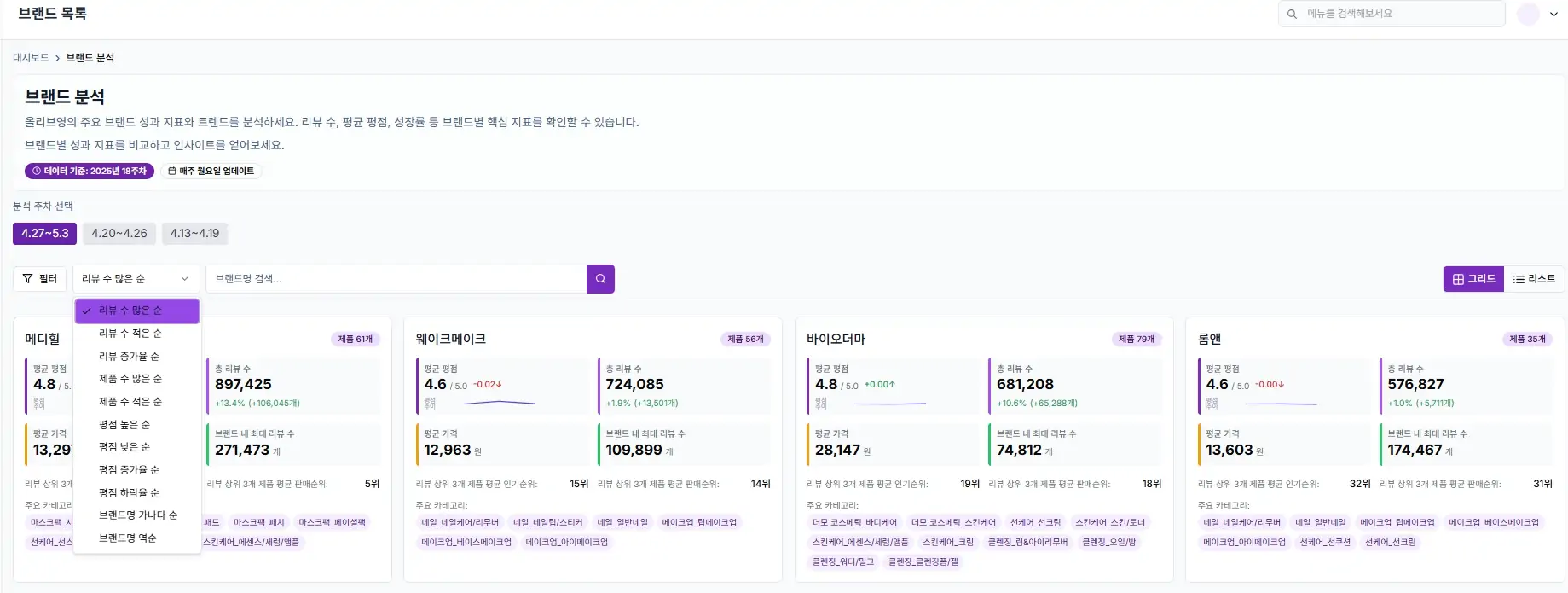The width and height of the screenshot is (1568, 593).
Task: Click the magnifier icon in menu search
Action: 1292,14
